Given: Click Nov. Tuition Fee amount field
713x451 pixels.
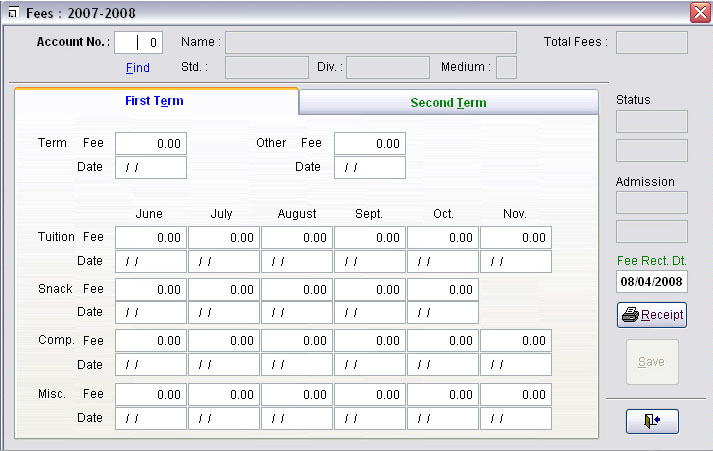Looking at the screenshot, I should [x=516, y=238].
